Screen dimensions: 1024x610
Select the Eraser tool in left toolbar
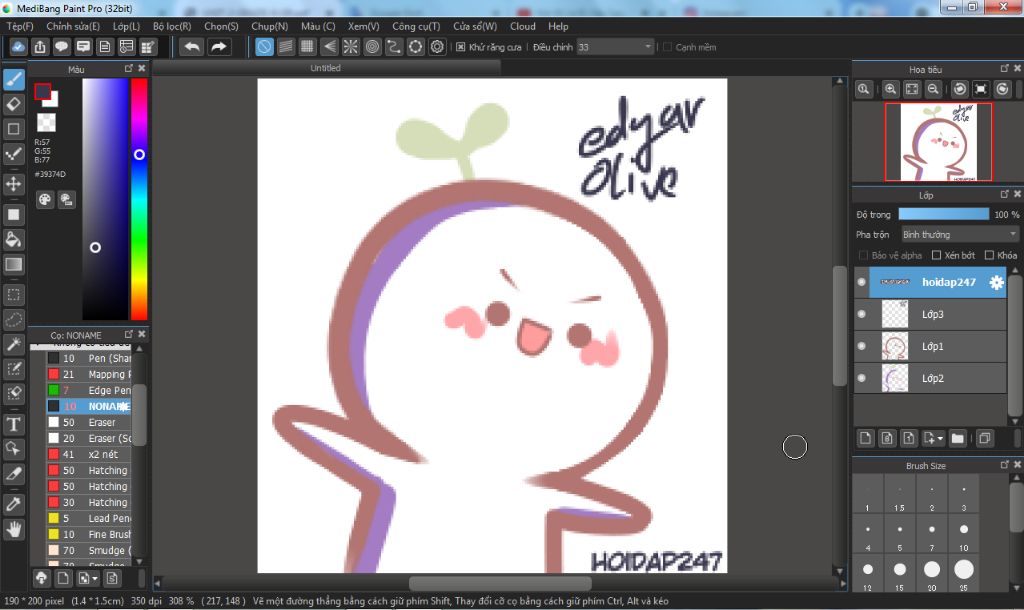click(14, 104)
